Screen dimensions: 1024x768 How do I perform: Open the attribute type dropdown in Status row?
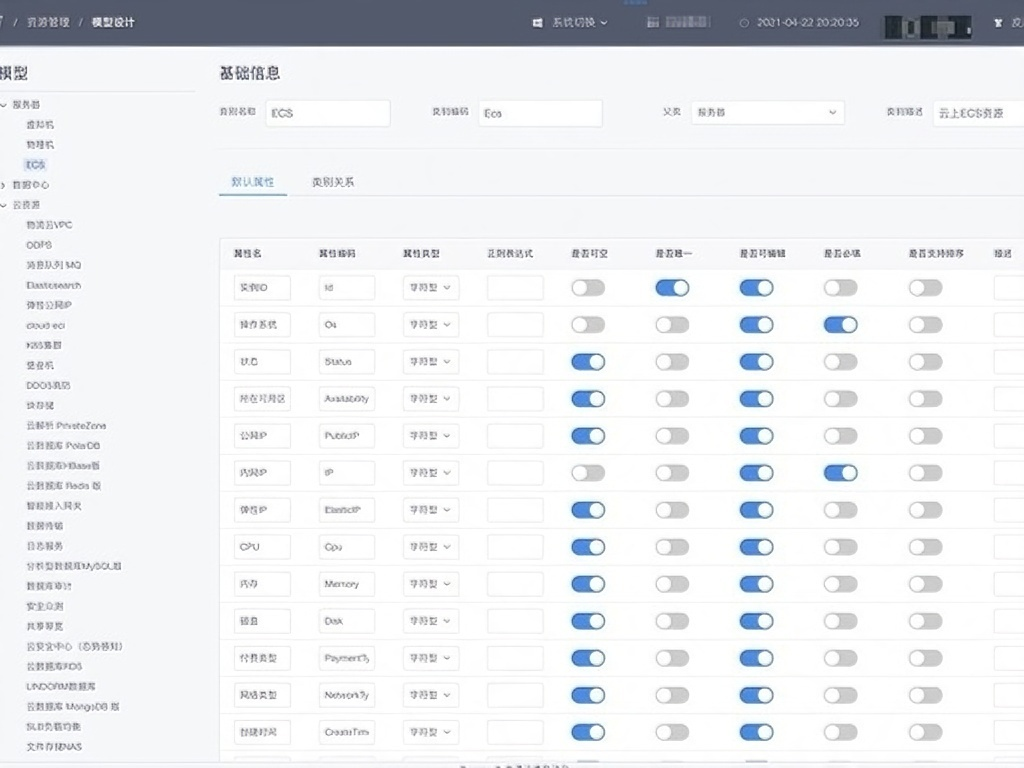tap(430, 361)
